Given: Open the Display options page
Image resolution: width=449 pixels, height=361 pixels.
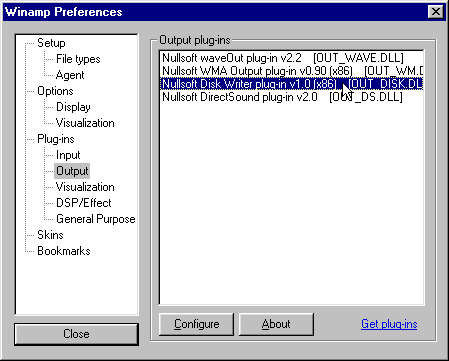Looking at the screenshot, I should pos(73,107).
